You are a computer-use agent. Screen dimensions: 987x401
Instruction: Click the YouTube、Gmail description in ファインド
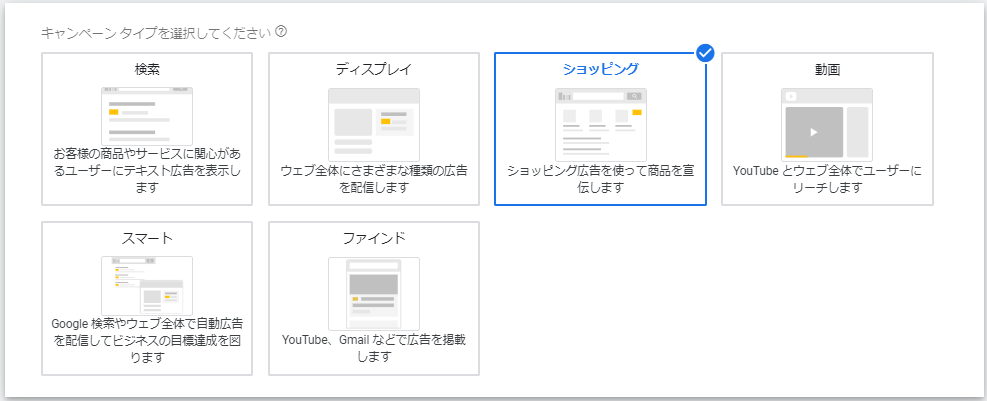(x=374, y=348)
